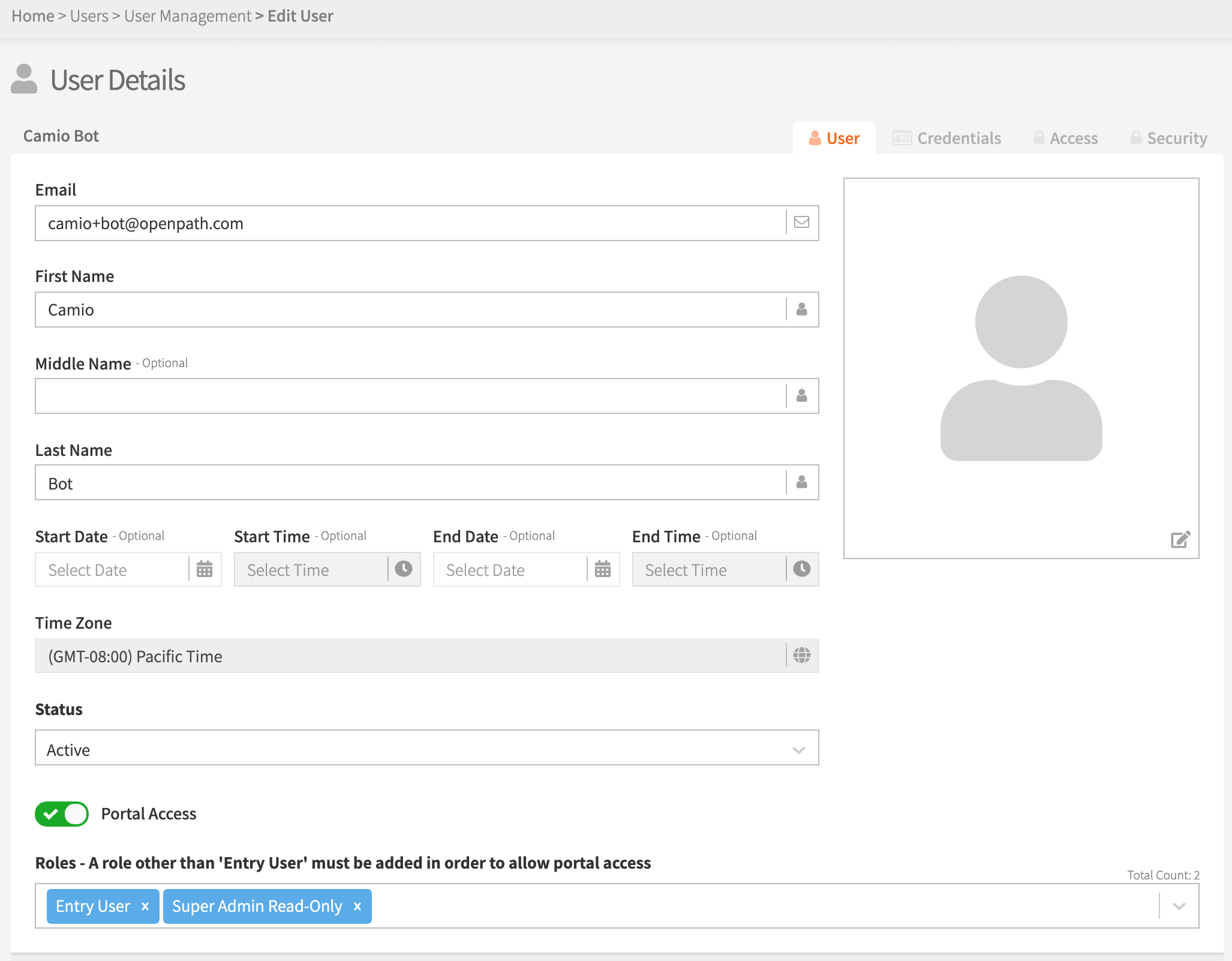1232x961 pixels.
Task: Click the person icon in First Name field
Action: click(802, 310)
